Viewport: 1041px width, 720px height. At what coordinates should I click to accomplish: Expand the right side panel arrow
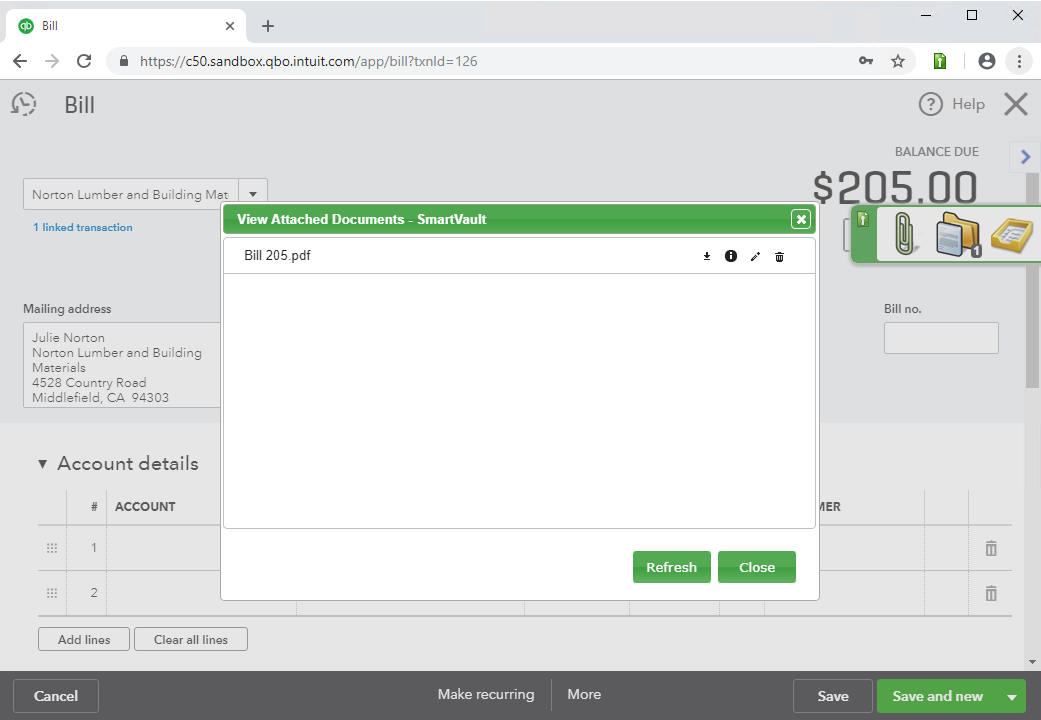pos(1025,157)
